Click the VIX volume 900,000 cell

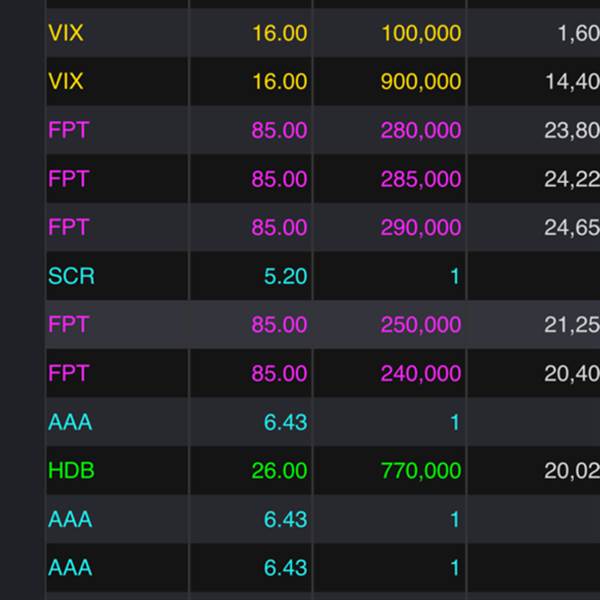click(420, 82)
